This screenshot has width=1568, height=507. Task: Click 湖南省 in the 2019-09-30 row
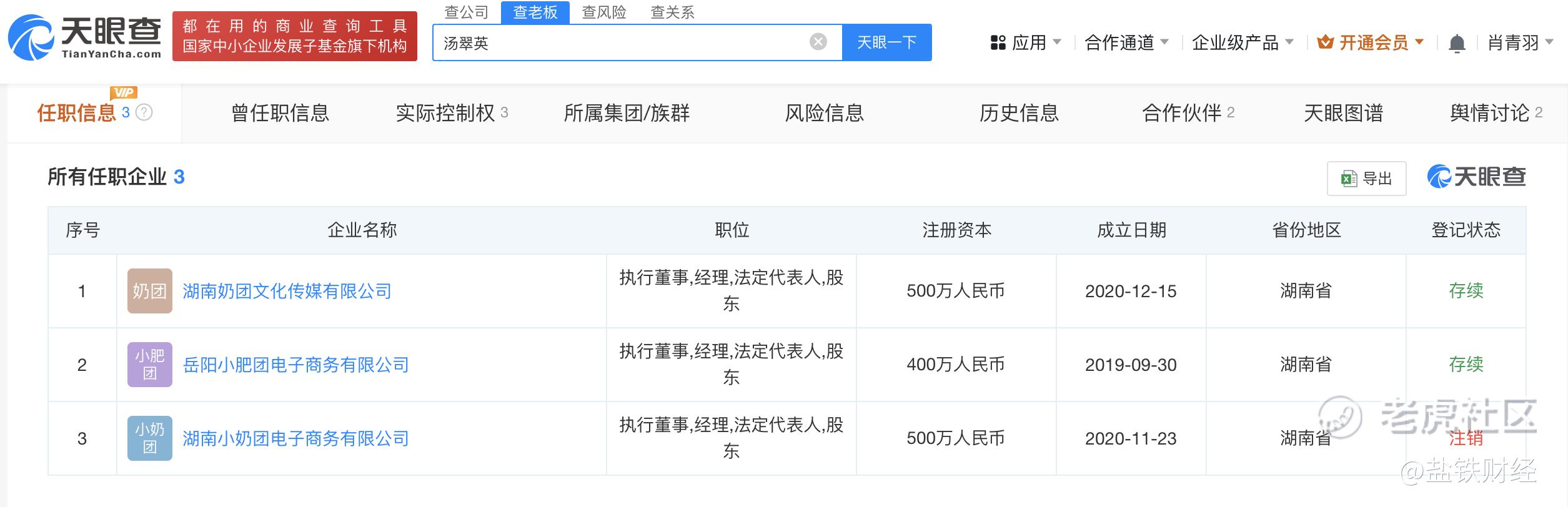tap(1306, 365)
